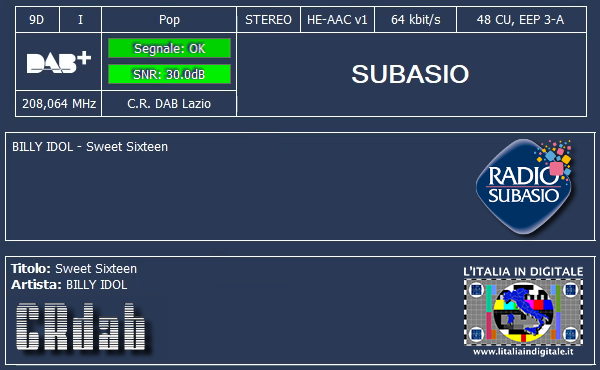Click the BILLY IDOL - Sweet Sixteen text
The width and height of the screenshot is (600, 370).
click(90, 147)
